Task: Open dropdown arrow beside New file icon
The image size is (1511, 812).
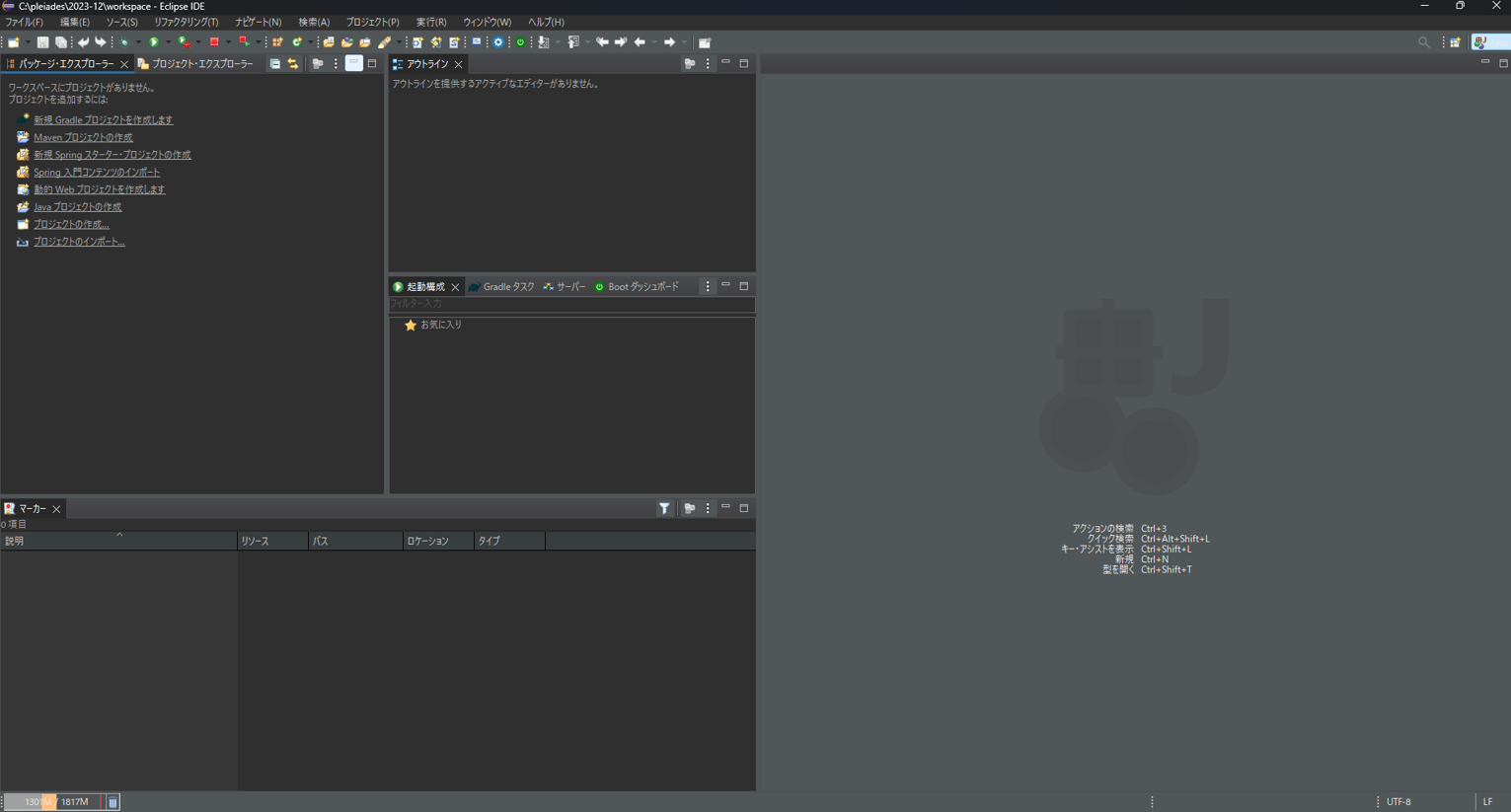Action: [27, 42]
